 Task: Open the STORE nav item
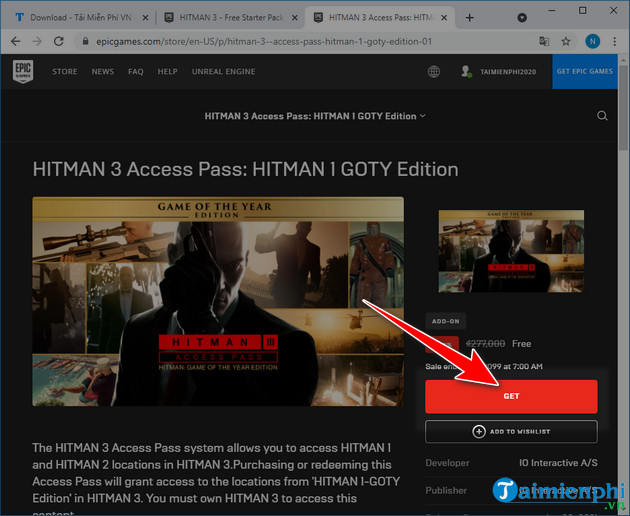coord(65,72)
